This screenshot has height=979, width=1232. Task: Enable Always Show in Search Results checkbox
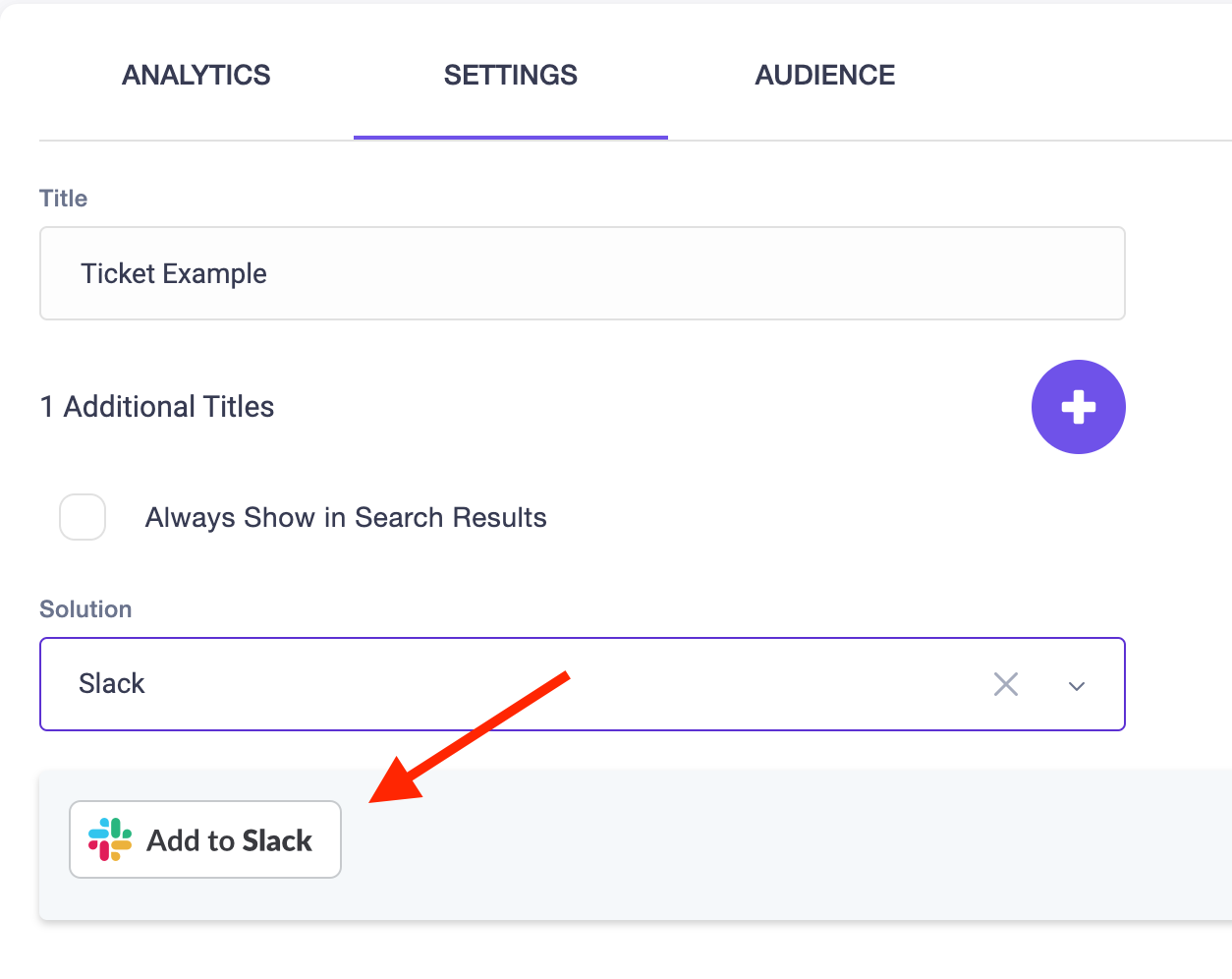click(x=83, y=517)
